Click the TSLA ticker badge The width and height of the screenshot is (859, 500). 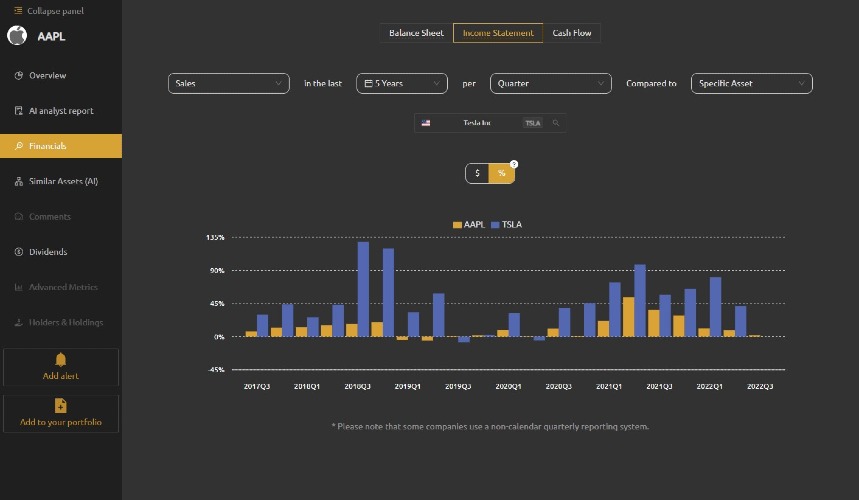(x=533, y=123)
